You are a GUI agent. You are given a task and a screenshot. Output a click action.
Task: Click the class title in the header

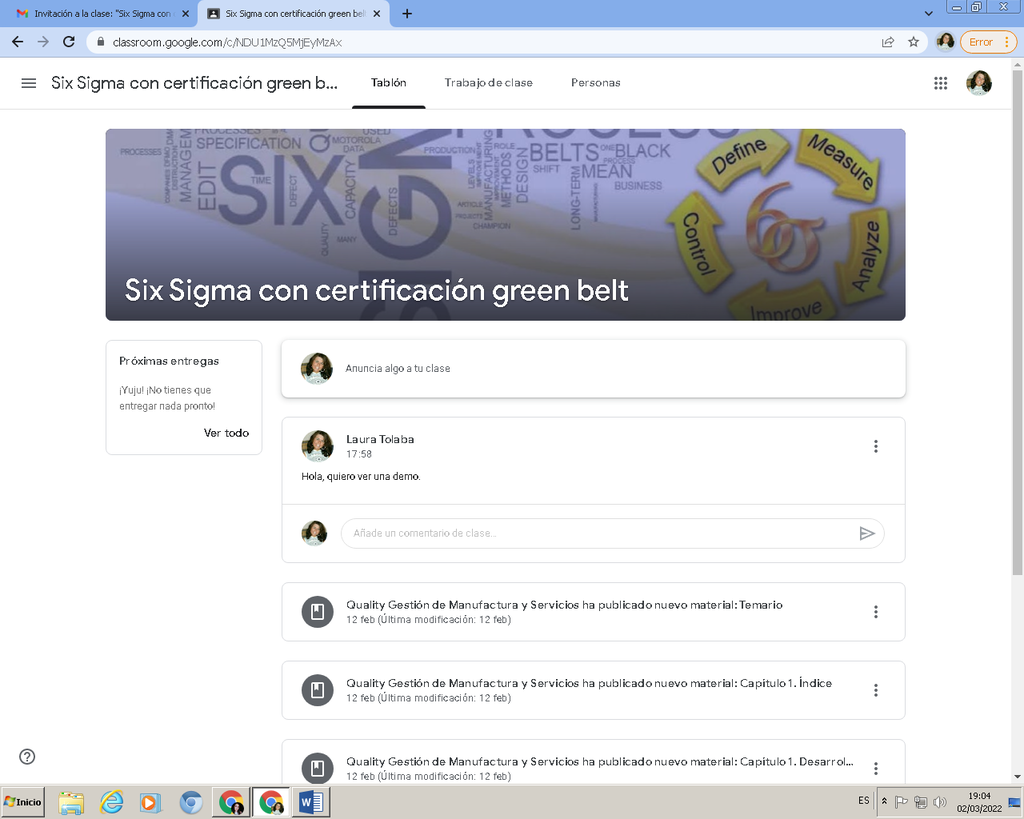(195, 83)
